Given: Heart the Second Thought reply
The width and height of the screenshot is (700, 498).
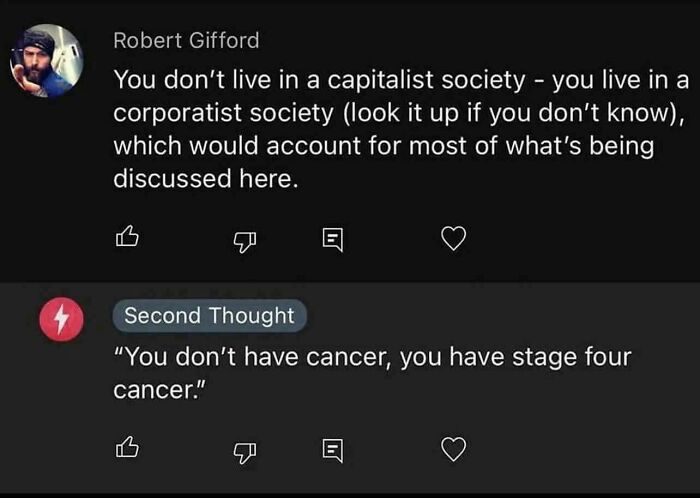Looking at the screenshot, I should (x=454, y=450).
